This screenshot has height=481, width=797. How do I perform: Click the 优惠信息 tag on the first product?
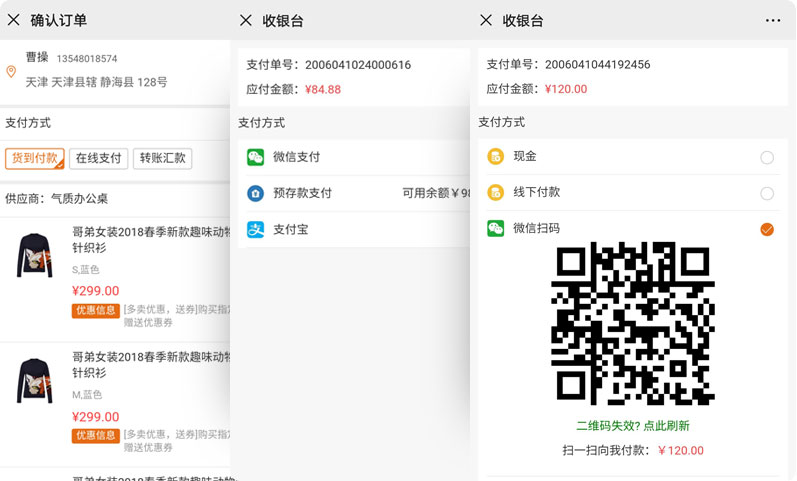95,311
